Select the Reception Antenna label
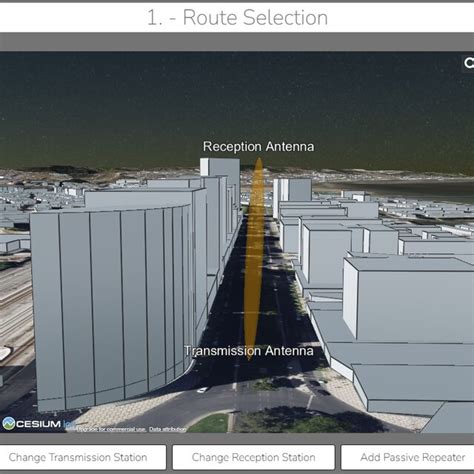This screenshot has width=474, height=474. pos(258,147)
